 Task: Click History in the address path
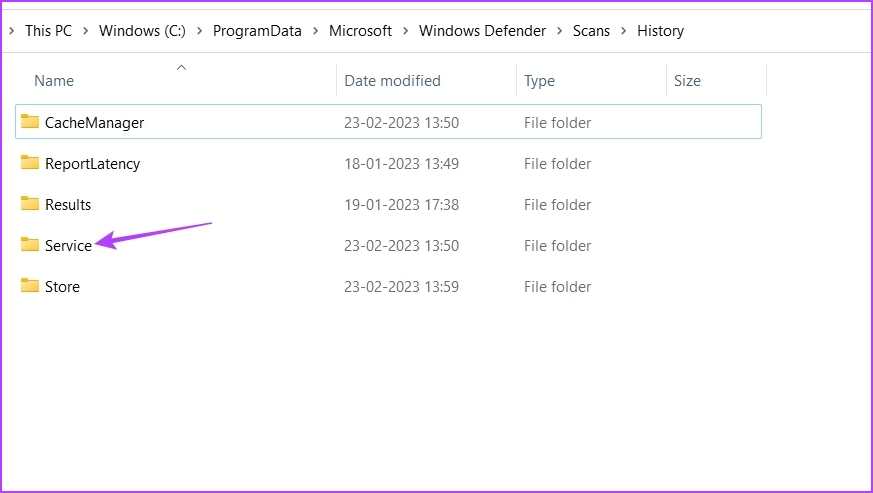click(x=660, y=31)
